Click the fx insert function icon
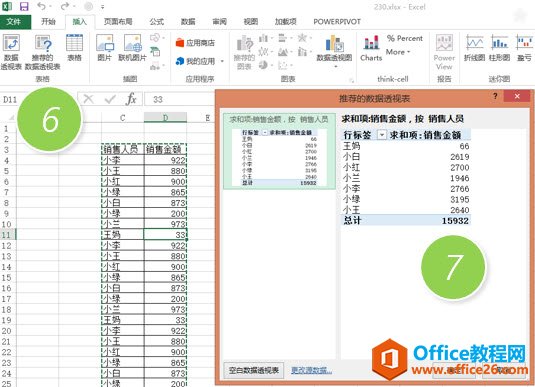 (x=131, y=99)
